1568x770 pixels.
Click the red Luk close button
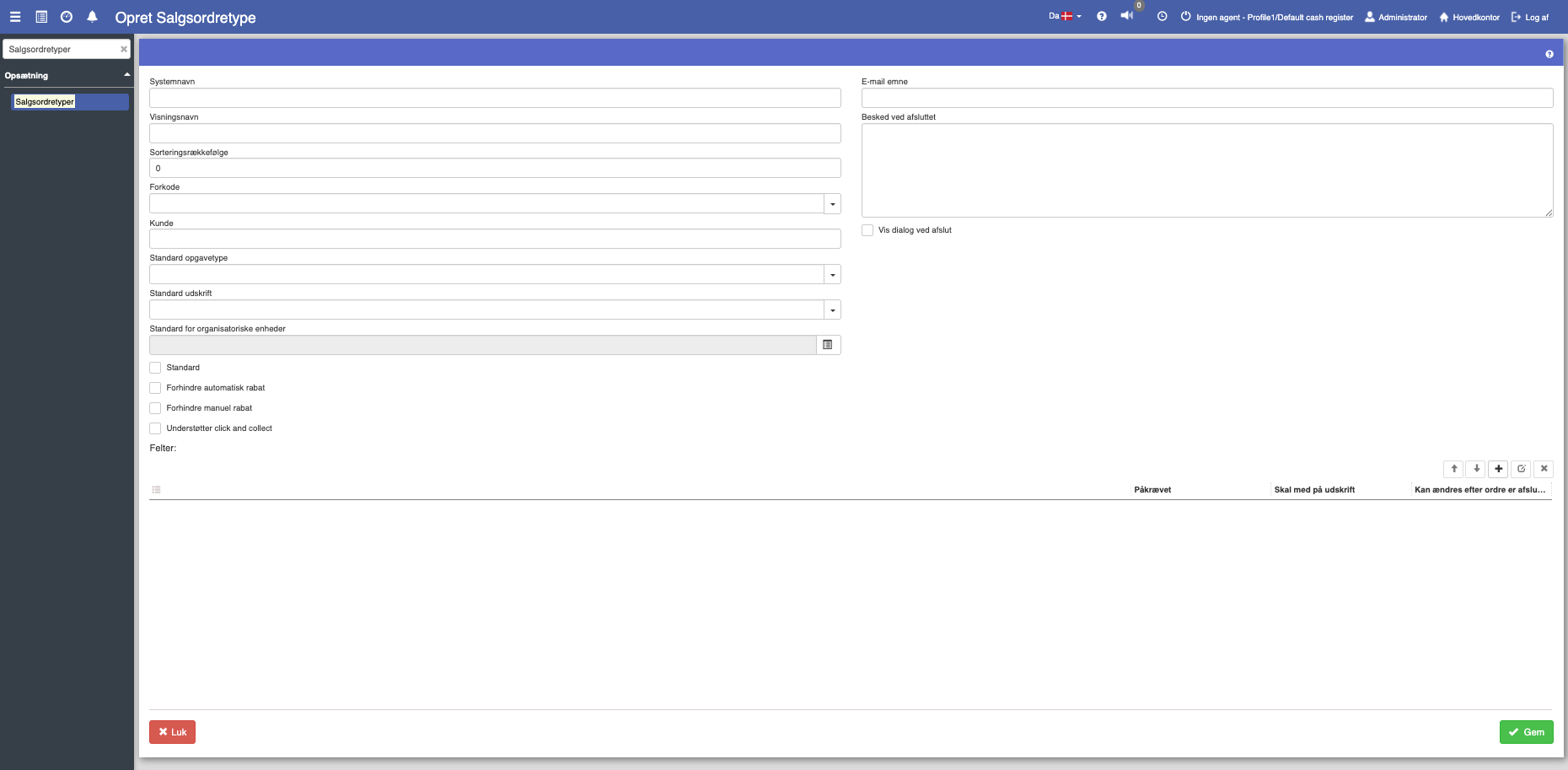(x=172, y=732)
